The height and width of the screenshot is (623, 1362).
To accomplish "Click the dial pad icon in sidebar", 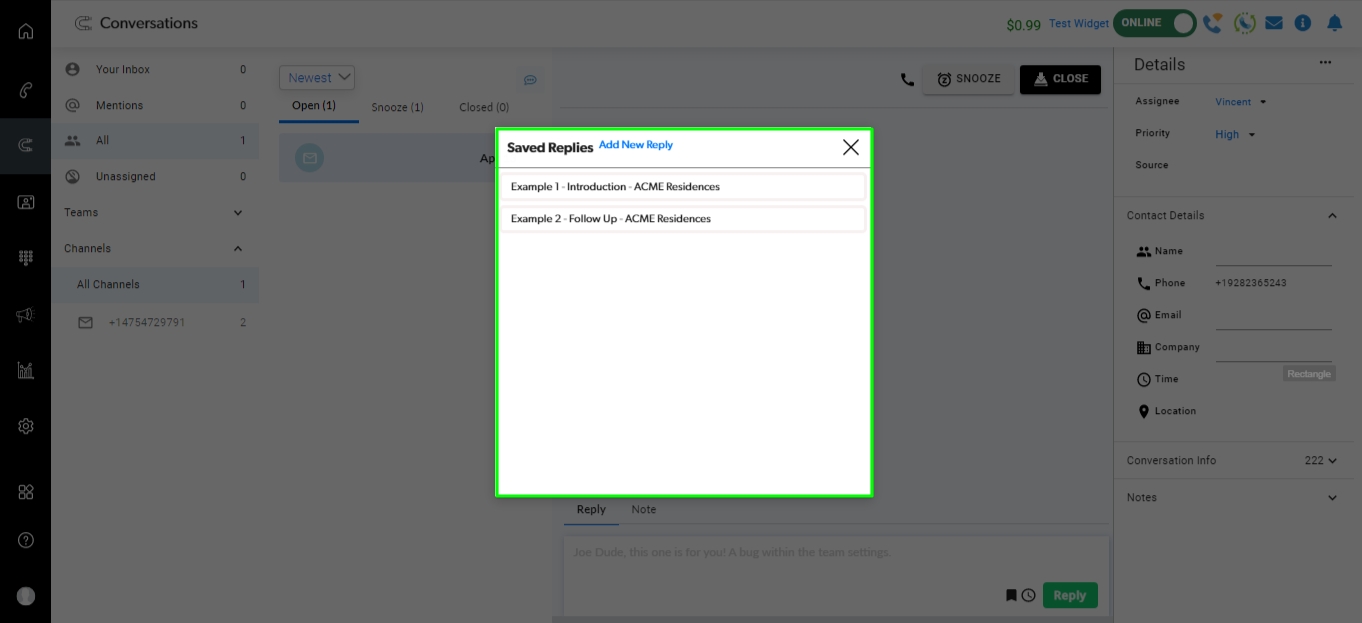I will pos(26,258).
